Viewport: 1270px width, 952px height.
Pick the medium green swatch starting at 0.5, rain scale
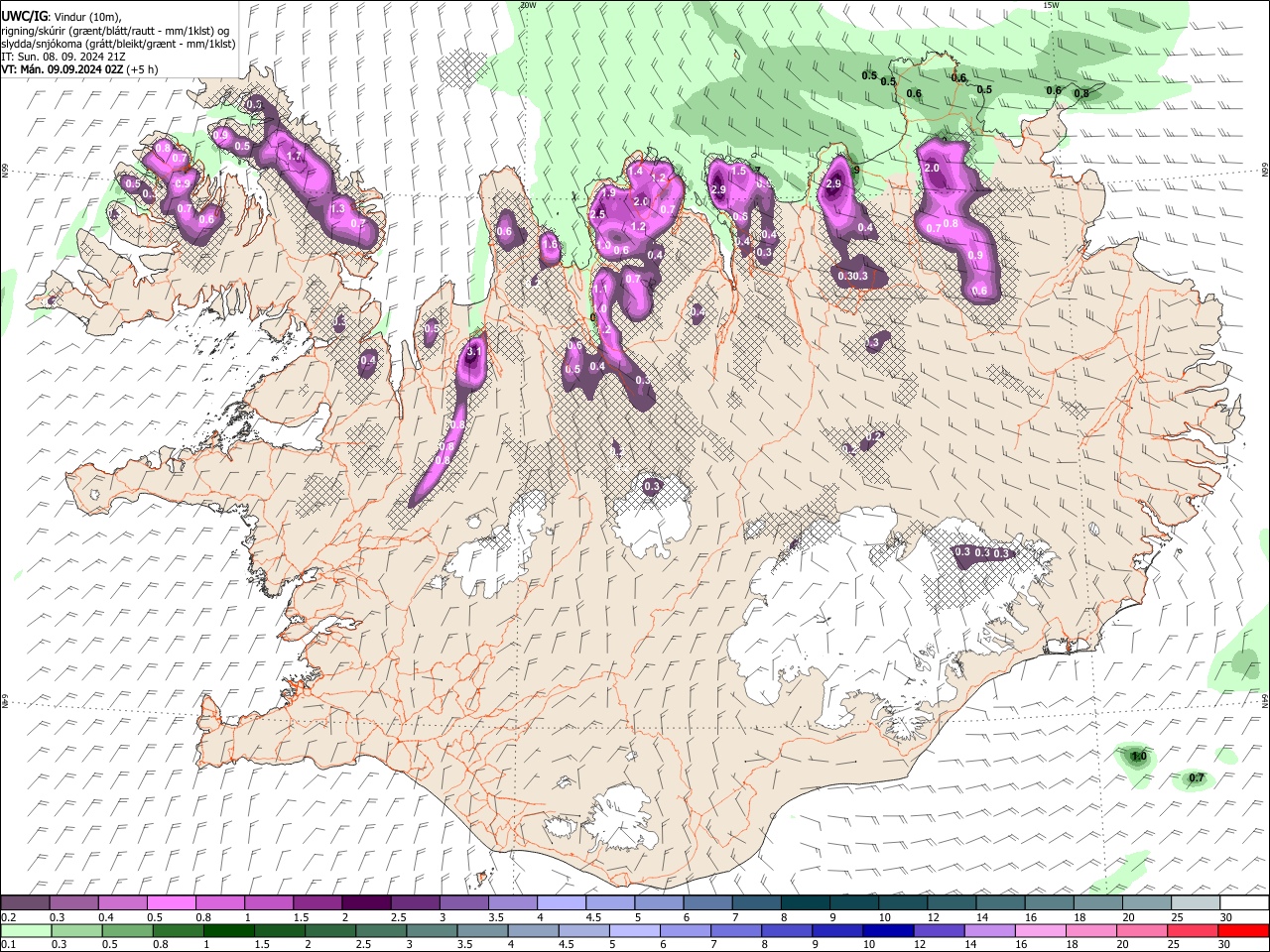coord(127,930)
